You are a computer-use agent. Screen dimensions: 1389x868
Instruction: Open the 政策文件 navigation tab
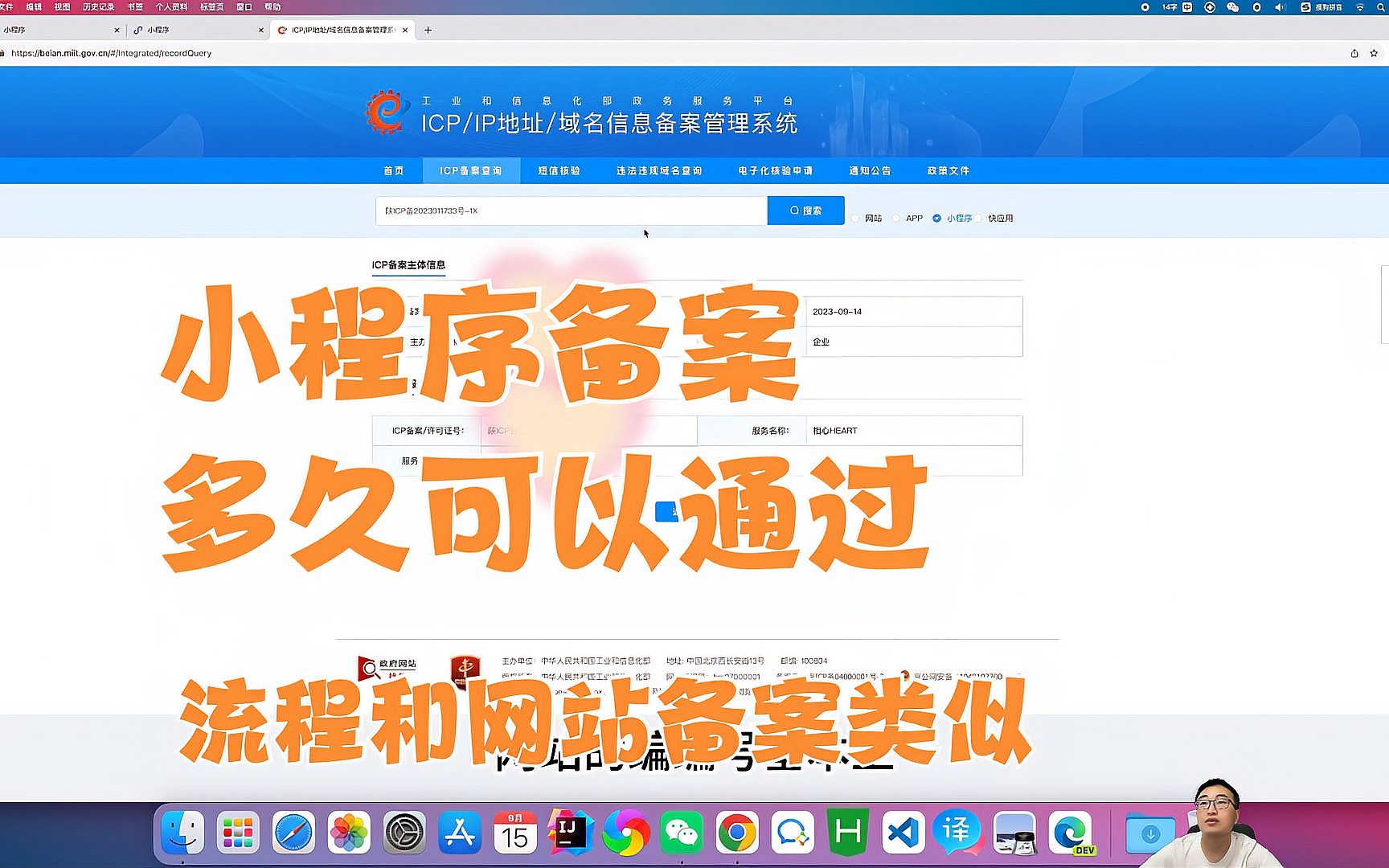(949, 170)
